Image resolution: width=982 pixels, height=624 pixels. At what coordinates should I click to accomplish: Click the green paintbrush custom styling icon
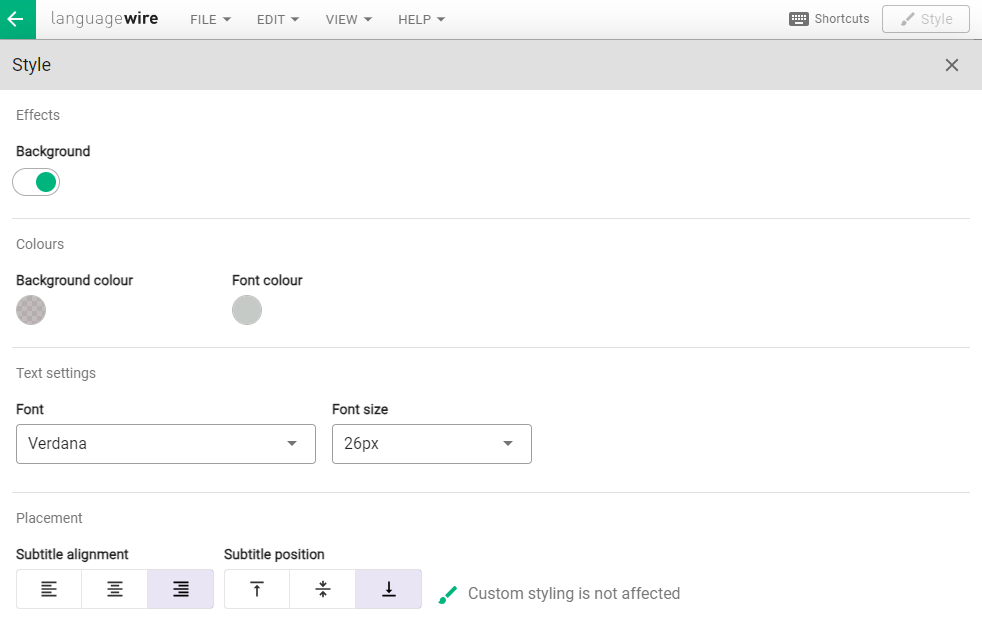(x=448, y=594)
